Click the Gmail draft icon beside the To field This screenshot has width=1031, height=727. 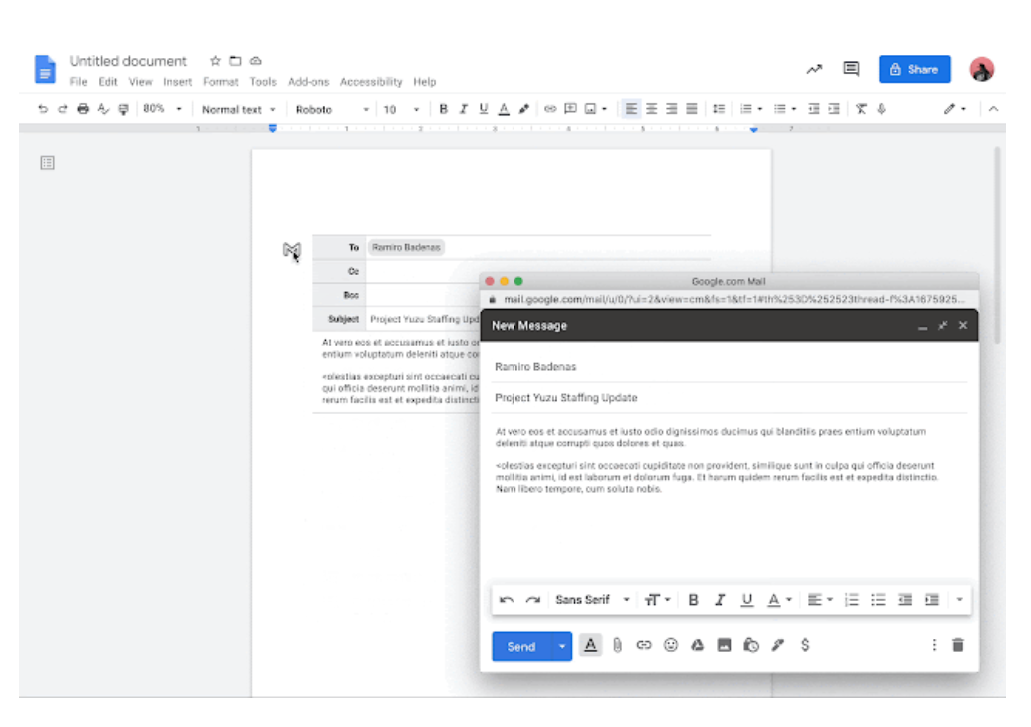pyautogui.click(x=292, y=250)
